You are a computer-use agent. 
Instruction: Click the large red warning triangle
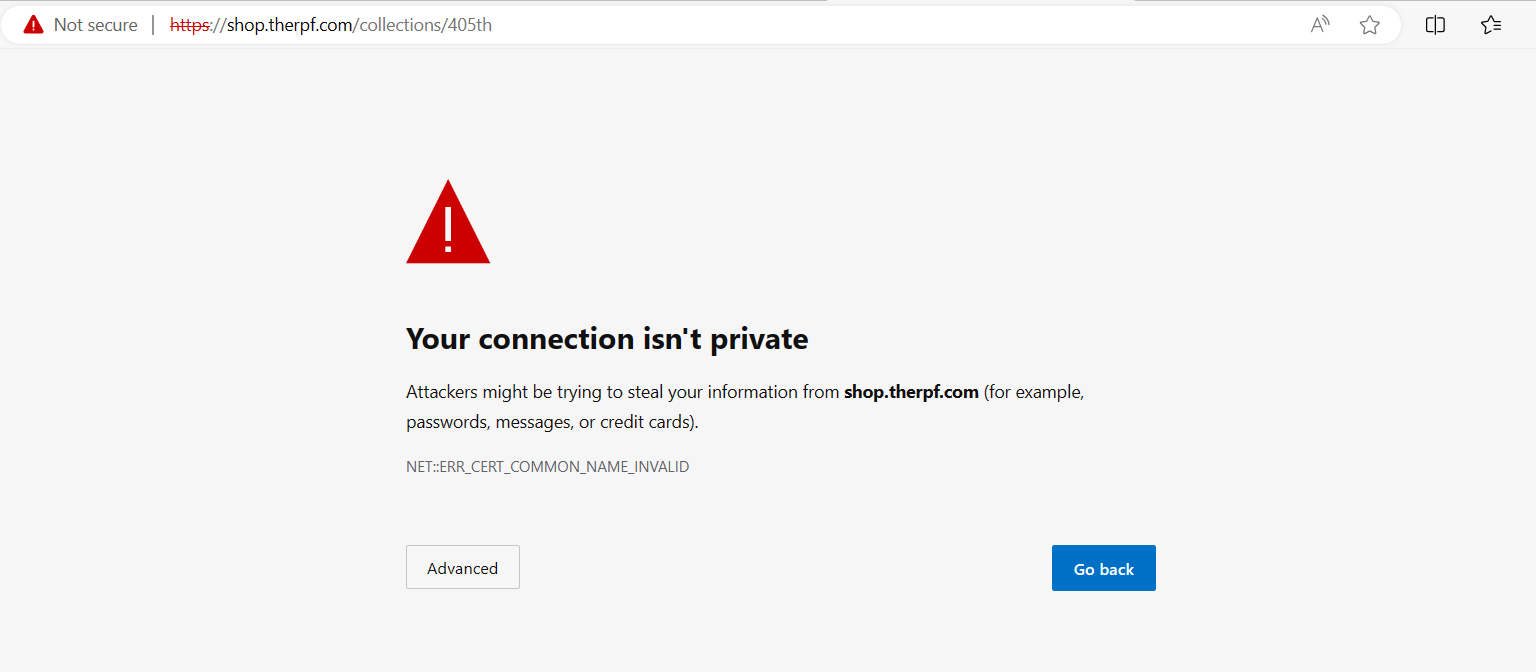448,224
